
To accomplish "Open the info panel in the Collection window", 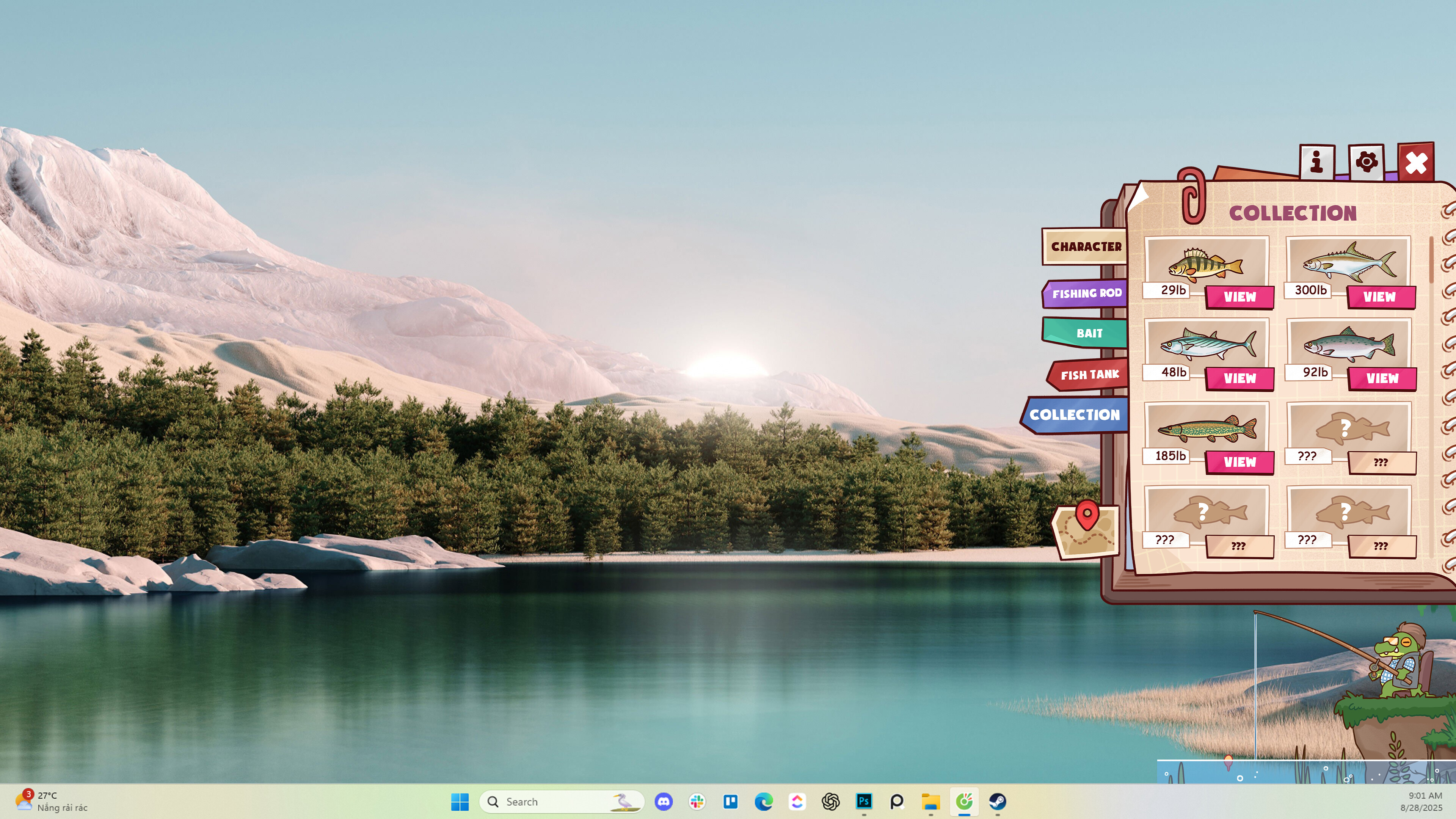I will click(x=1318, y=163).
